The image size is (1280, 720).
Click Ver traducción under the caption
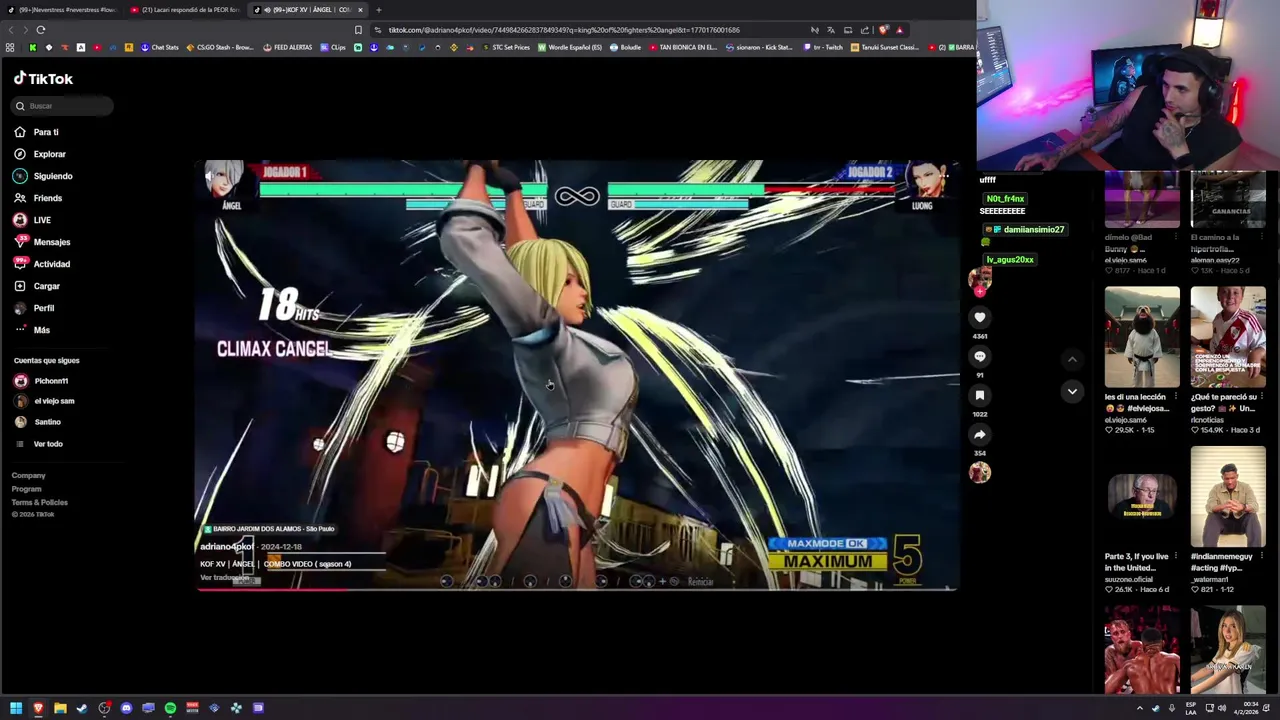tap(223, 578)
